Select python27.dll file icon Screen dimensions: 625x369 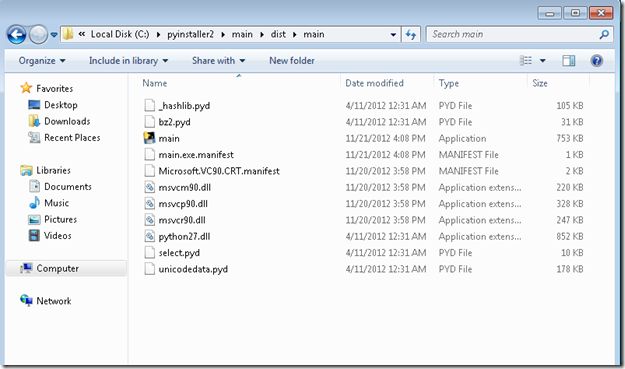[x=149, y=236]
